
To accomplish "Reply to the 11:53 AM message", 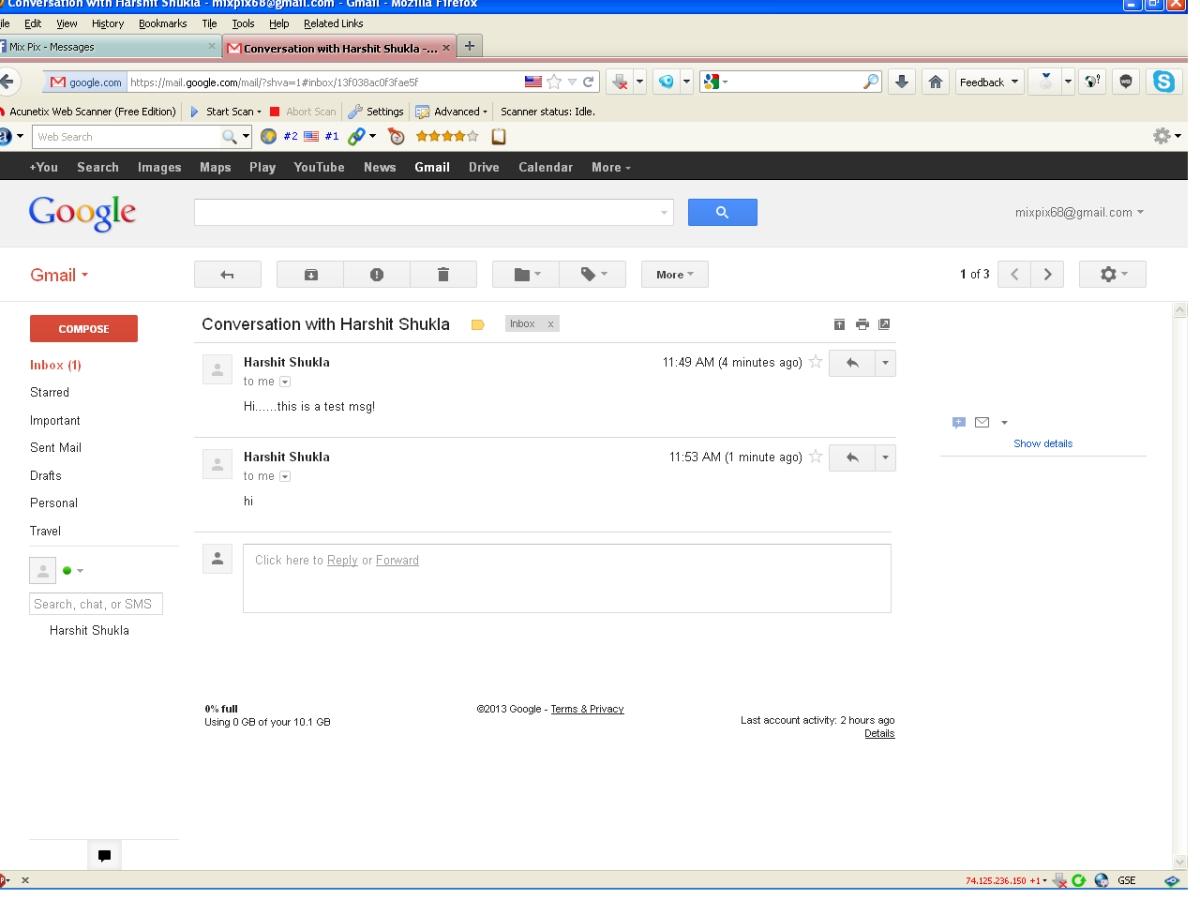I will (852, 457).
